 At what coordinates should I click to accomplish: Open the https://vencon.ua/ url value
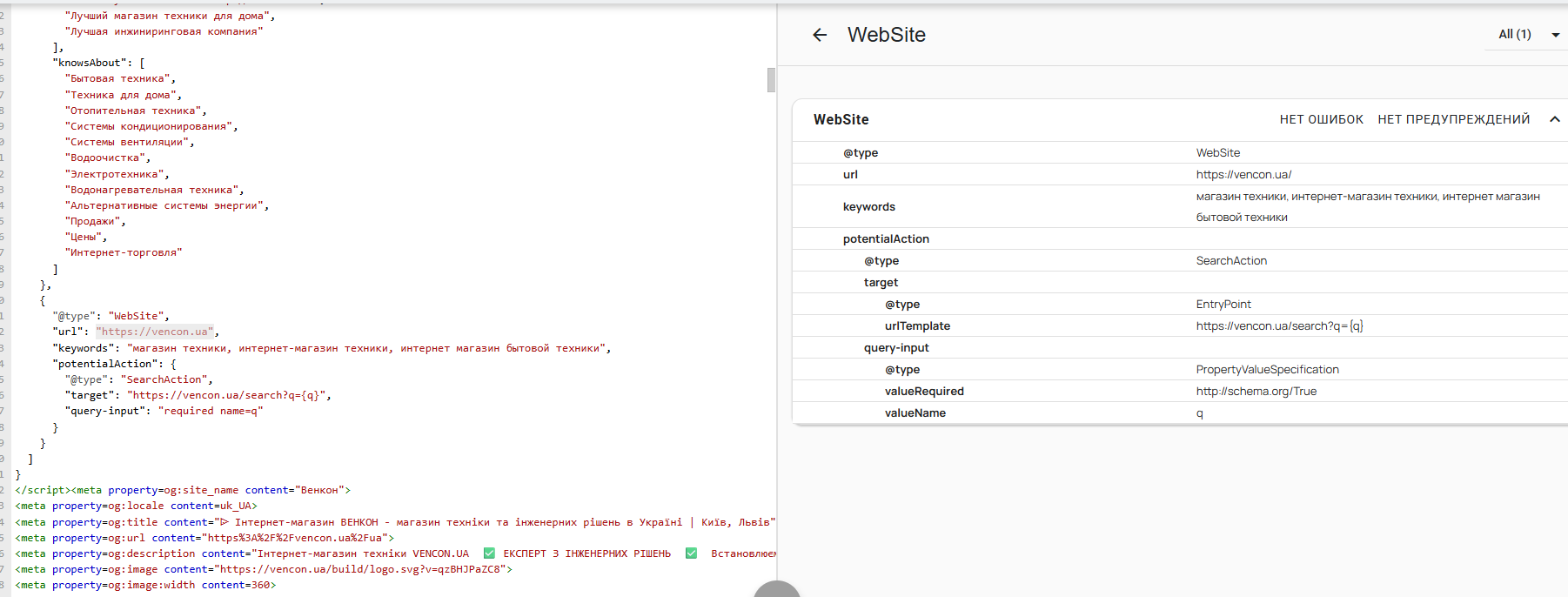1243,174
